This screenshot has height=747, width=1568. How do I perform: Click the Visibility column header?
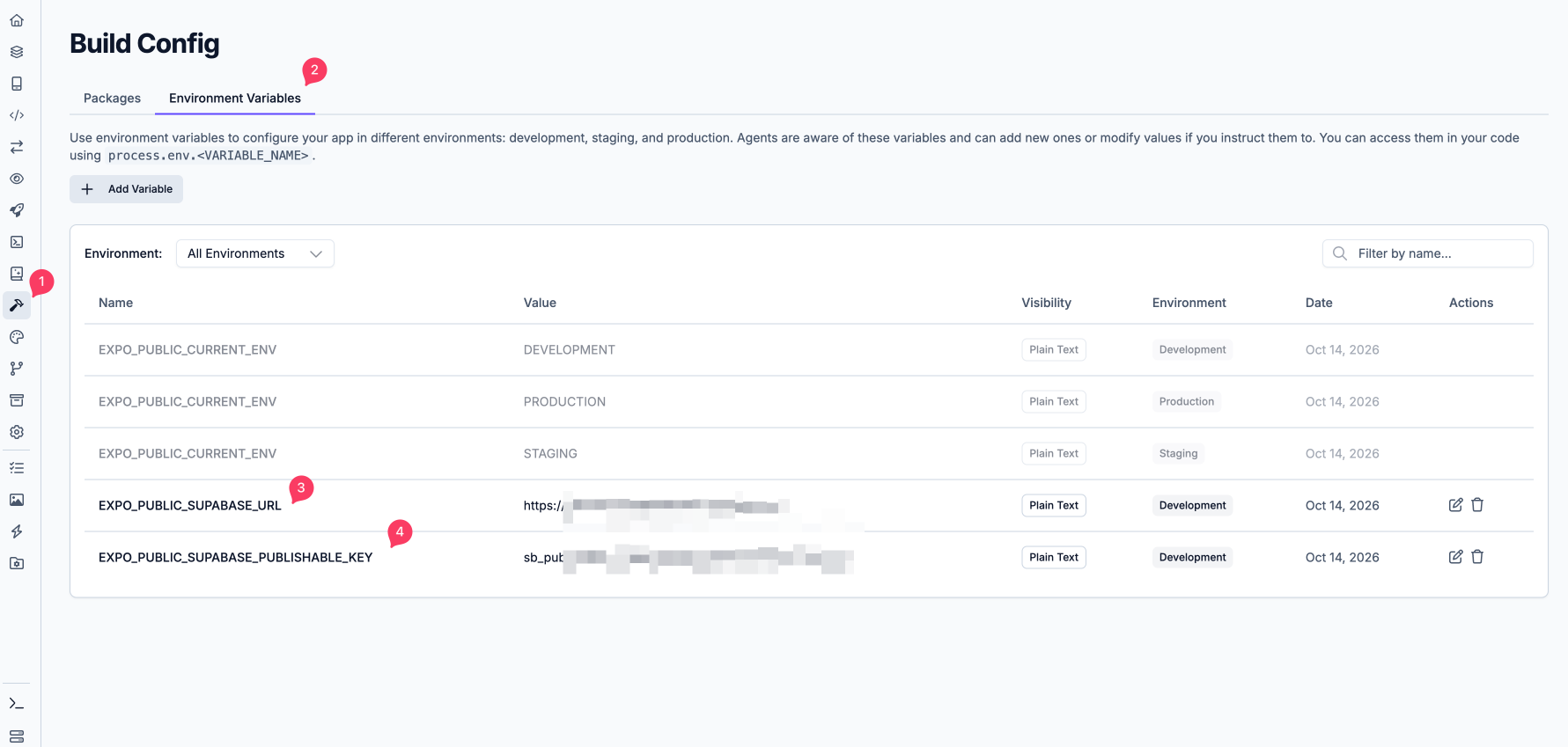(x=1046, y=303)
